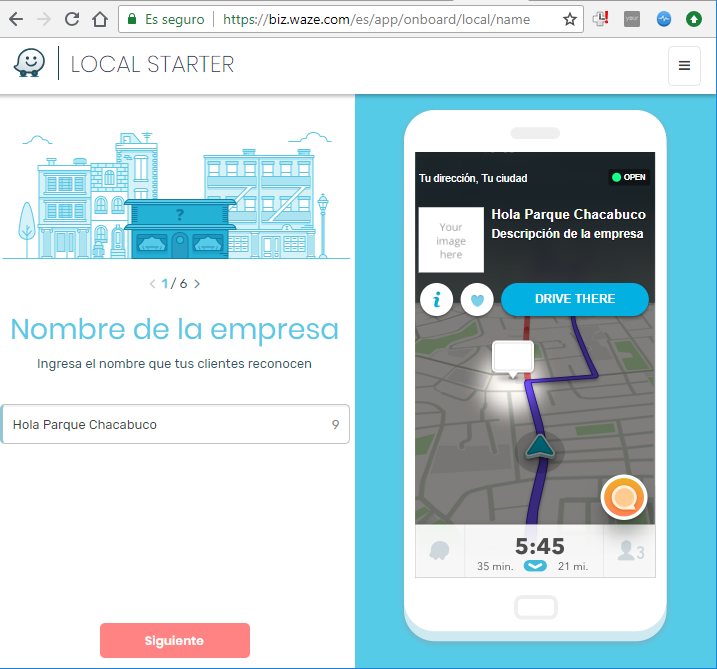The image size is (717, 669).
Task: Click the heart favorite button in preview
Action: [477, 300]
